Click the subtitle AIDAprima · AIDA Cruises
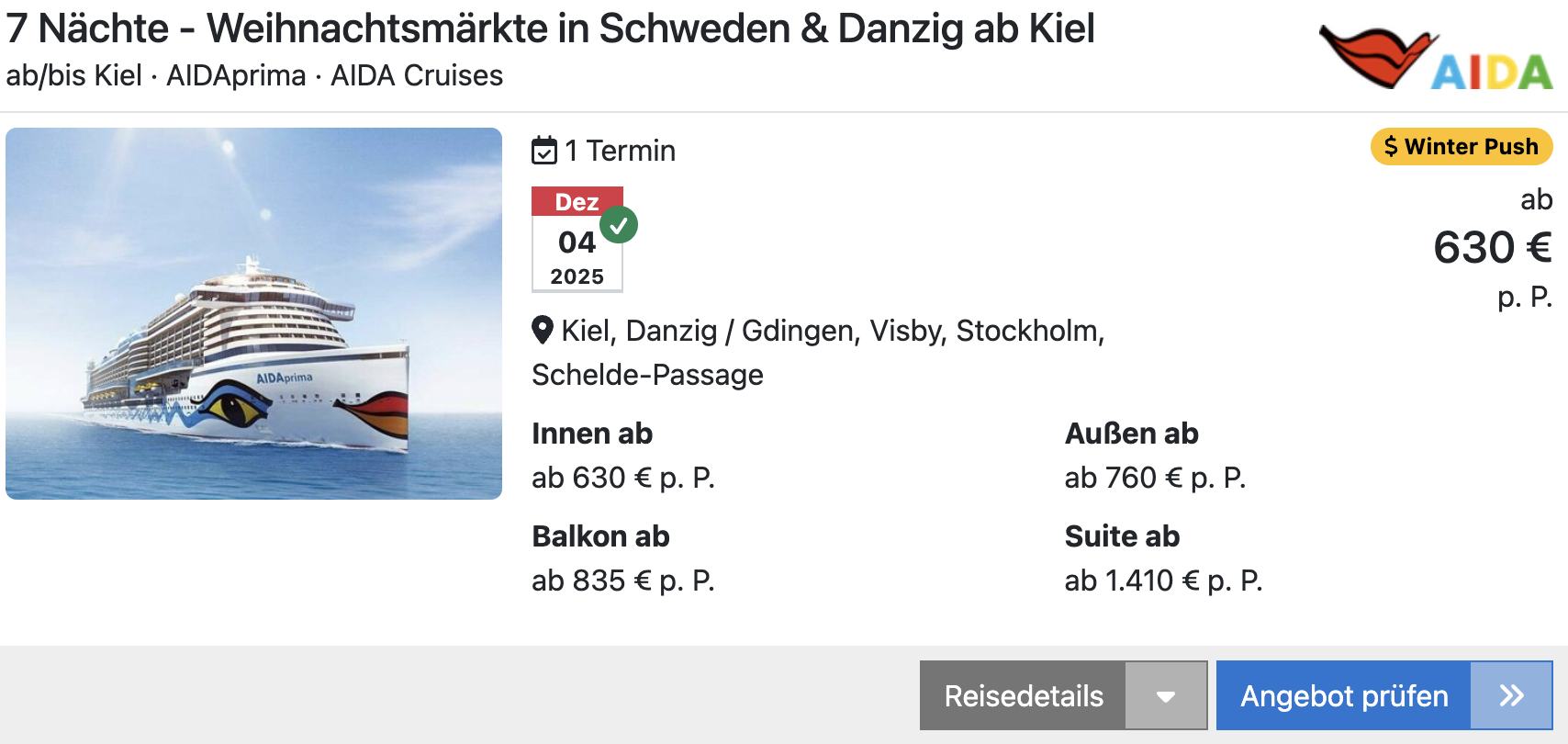1568x744 pixels. point(334,75)
